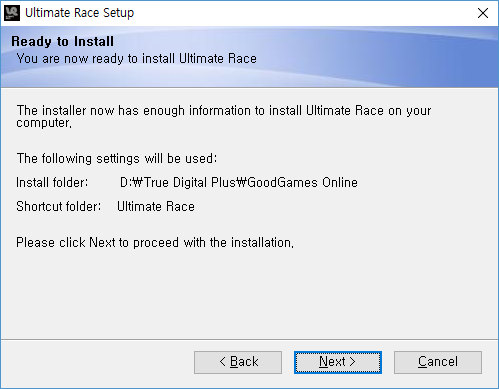
Task: Click the 'Ultimate Race Setup' window title
Action: (79, 13)
